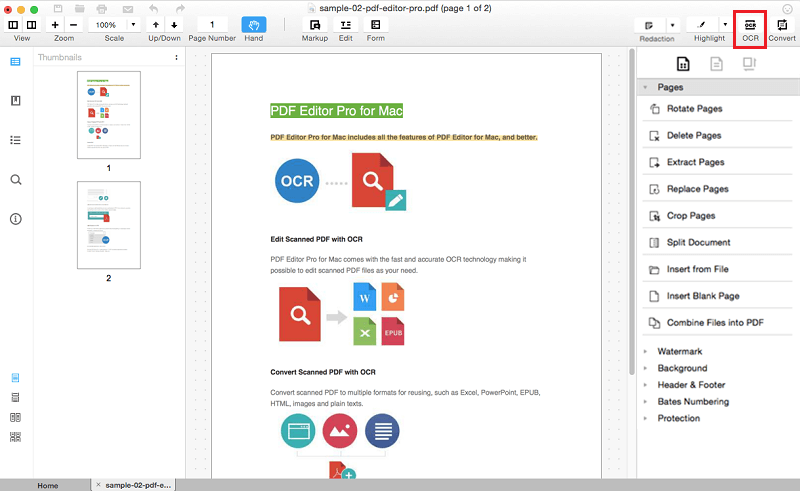Click the document vertical scrollbar
The width and height of the screenshot is (800, 491).
[x=632, y=212]
